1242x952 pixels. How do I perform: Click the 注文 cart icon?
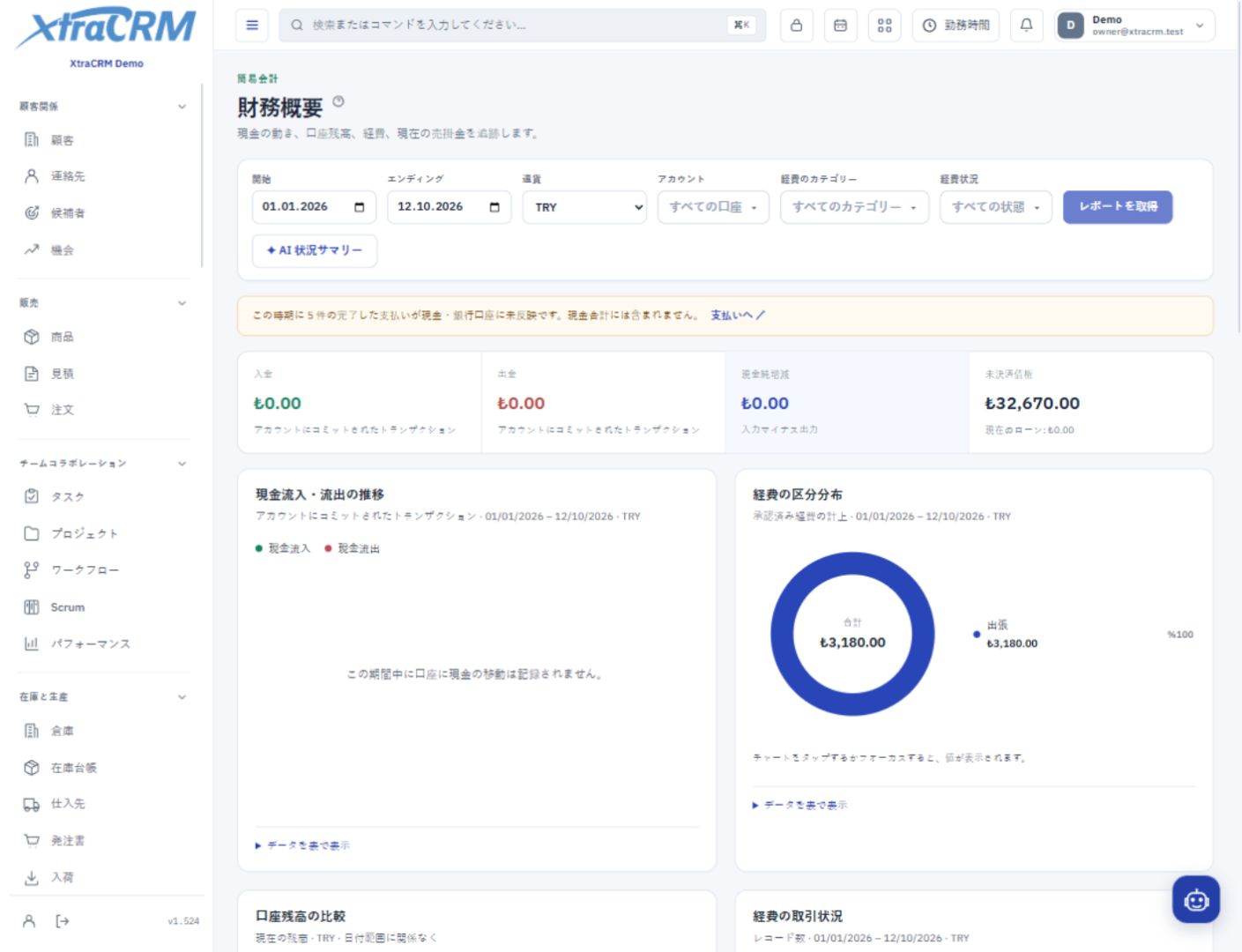coord(32,410)
